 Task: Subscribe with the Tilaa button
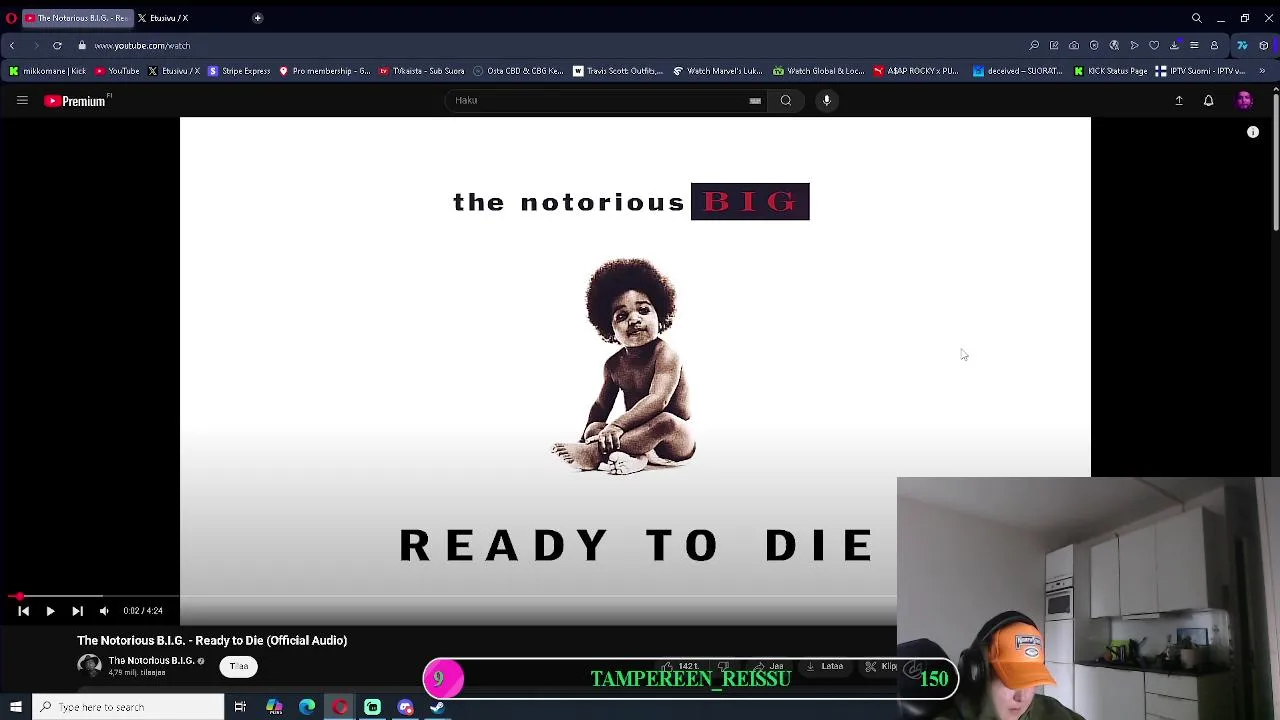(239, 667)
